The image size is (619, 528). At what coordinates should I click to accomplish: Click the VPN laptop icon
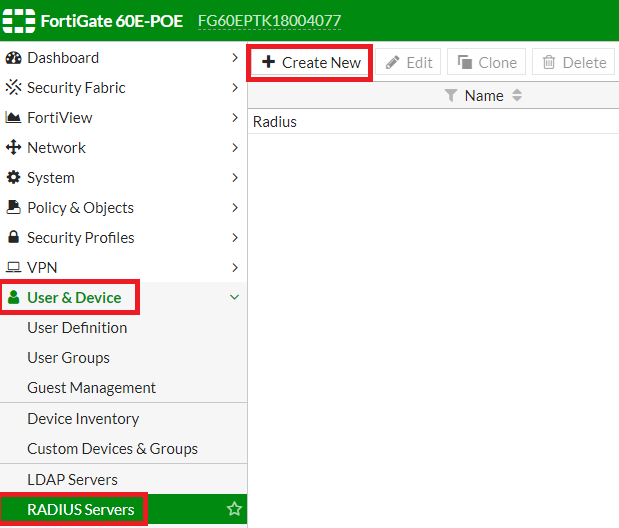(x=14, y=268)
